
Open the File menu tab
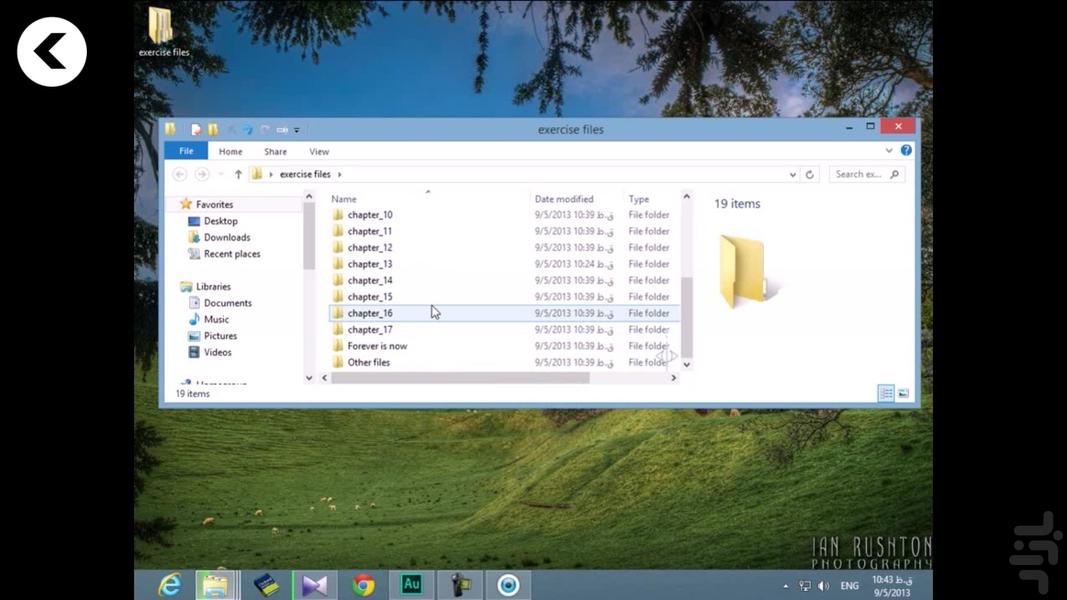[186, 151]
